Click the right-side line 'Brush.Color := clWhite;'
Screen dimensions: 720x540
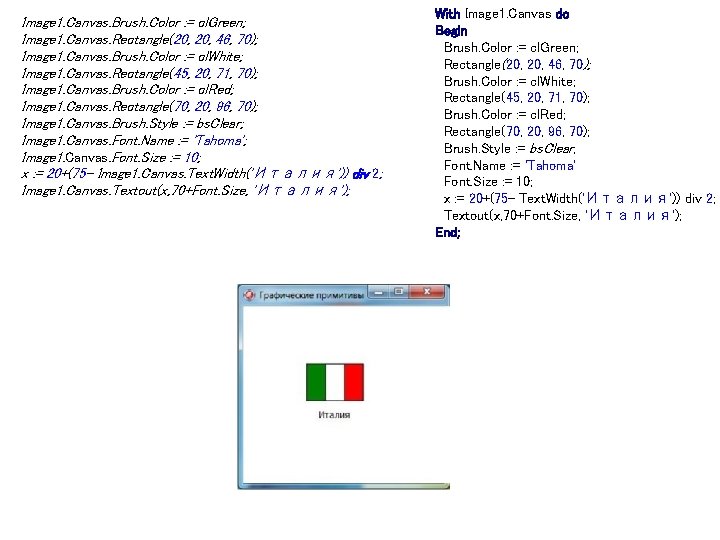(x=510, y=81)
